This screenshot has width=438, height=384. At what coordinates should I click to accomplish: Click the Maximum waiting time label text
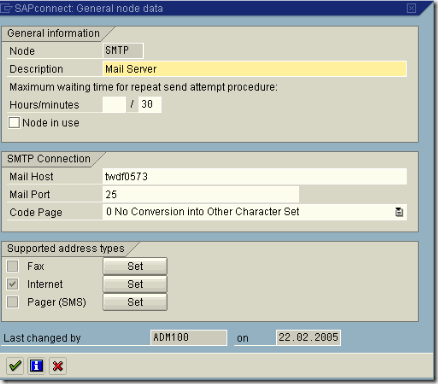pyautogui.click(x=143, y=87)
